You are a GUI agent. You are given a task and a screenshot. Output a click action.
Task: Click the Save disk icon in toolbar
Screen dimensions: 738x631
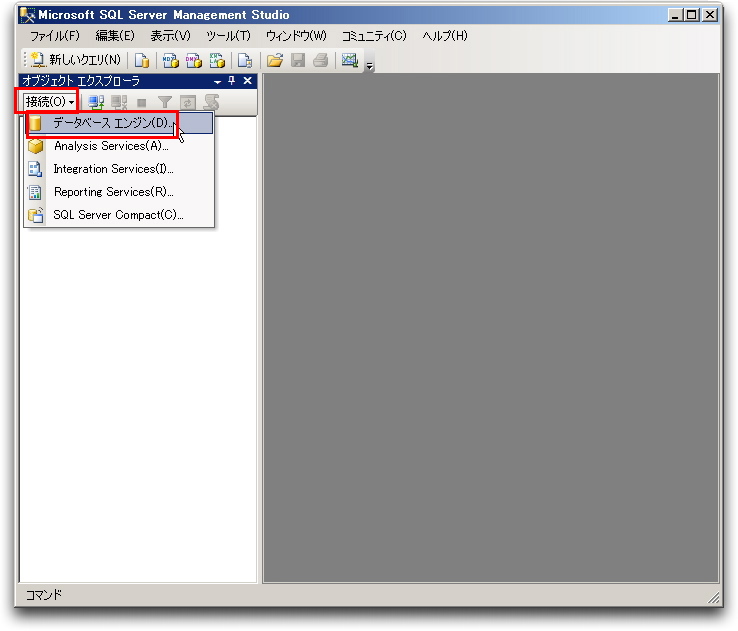(298, 60)
